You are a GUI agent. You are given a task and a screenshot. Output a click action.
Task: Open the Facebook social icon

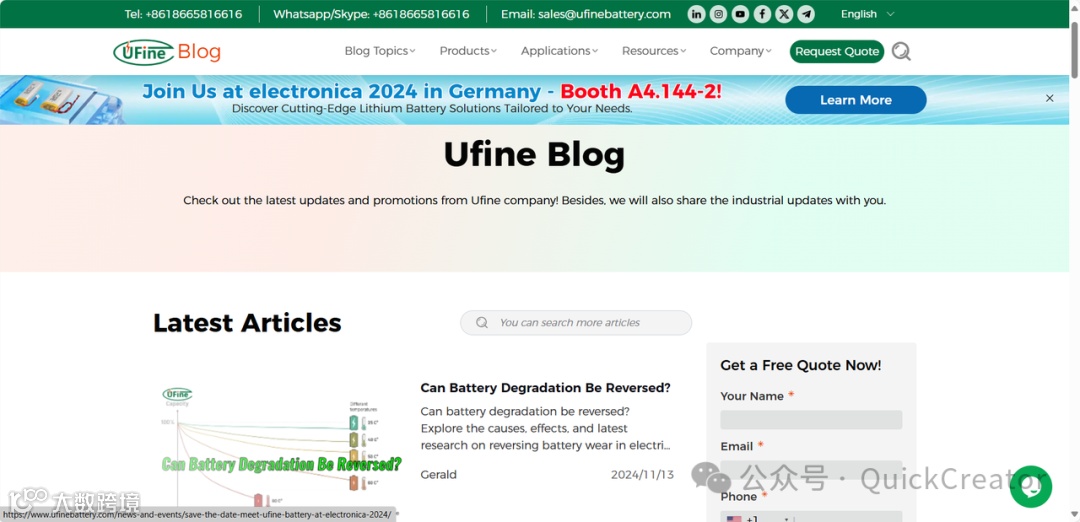[x=762, y=14]
